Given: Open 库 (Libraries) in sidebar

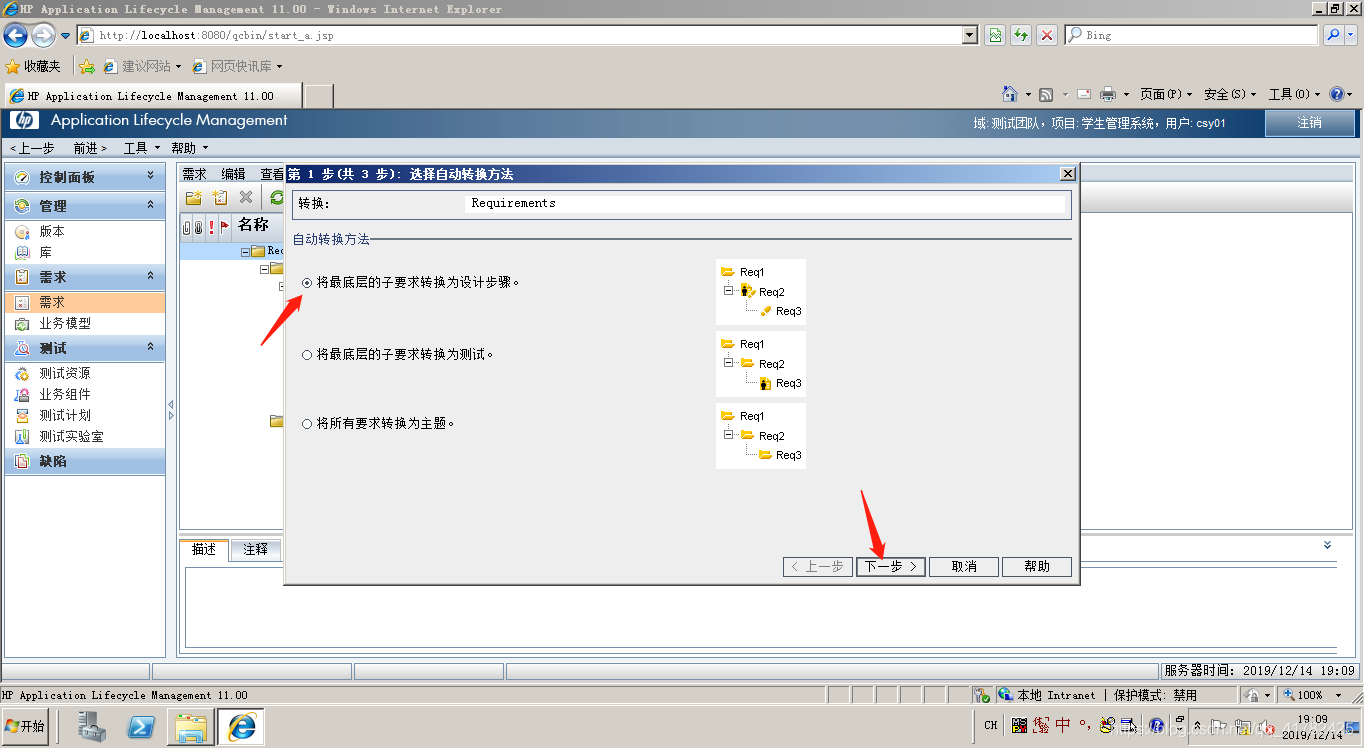Looking at the screenshot, I should 45,253.
